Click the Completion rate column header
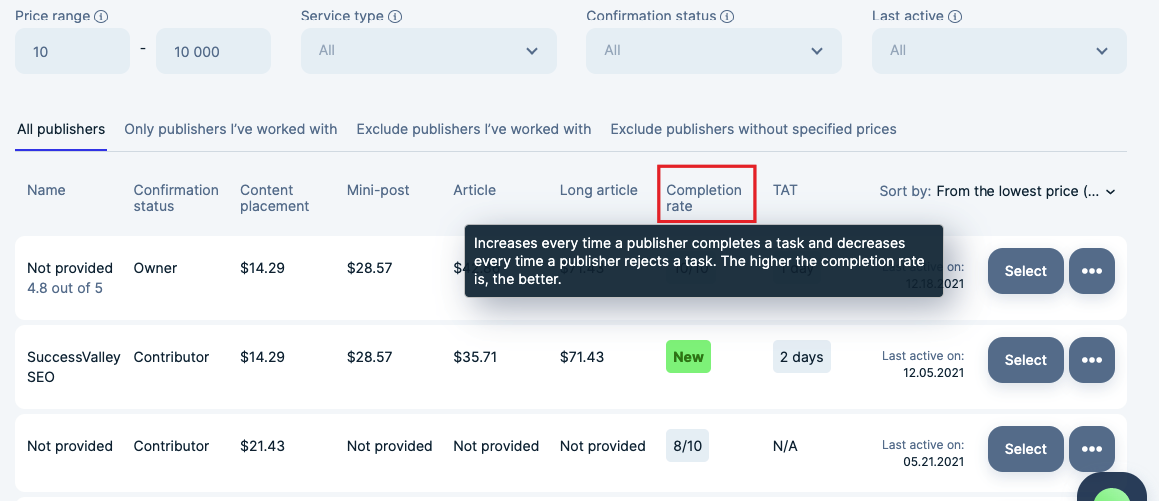Viewport: 1159px width, 501px height. (704, 198)
